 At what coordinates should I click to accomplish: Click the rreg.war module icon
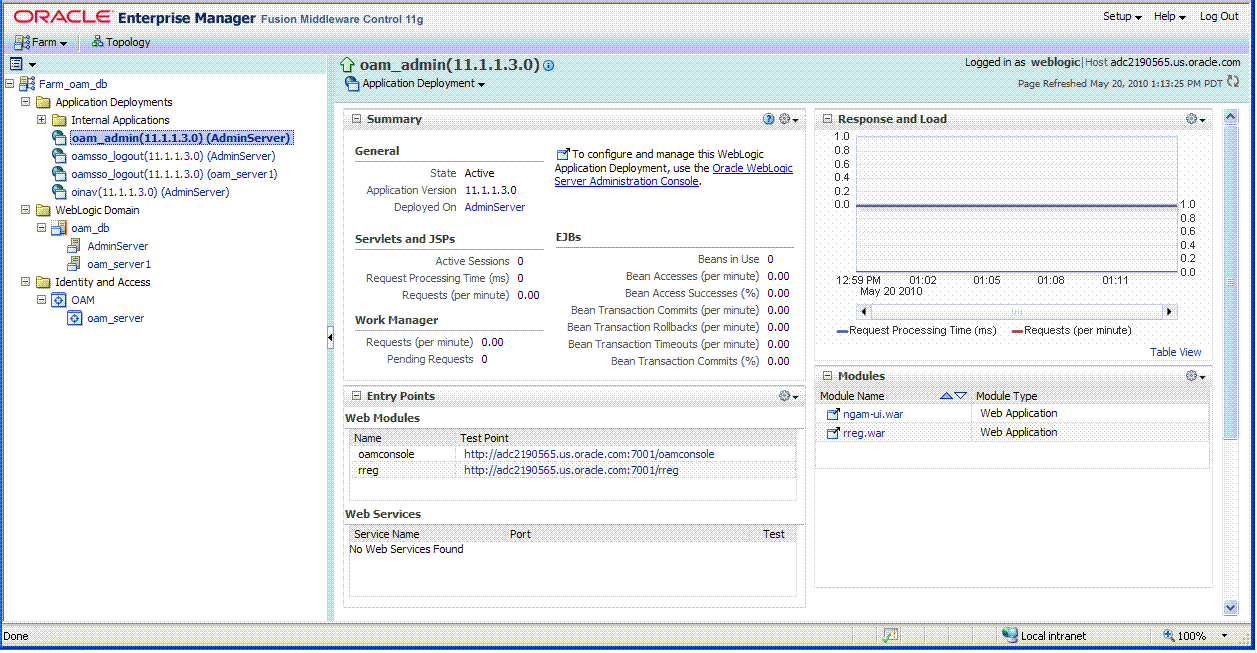[x=832, y=433]
